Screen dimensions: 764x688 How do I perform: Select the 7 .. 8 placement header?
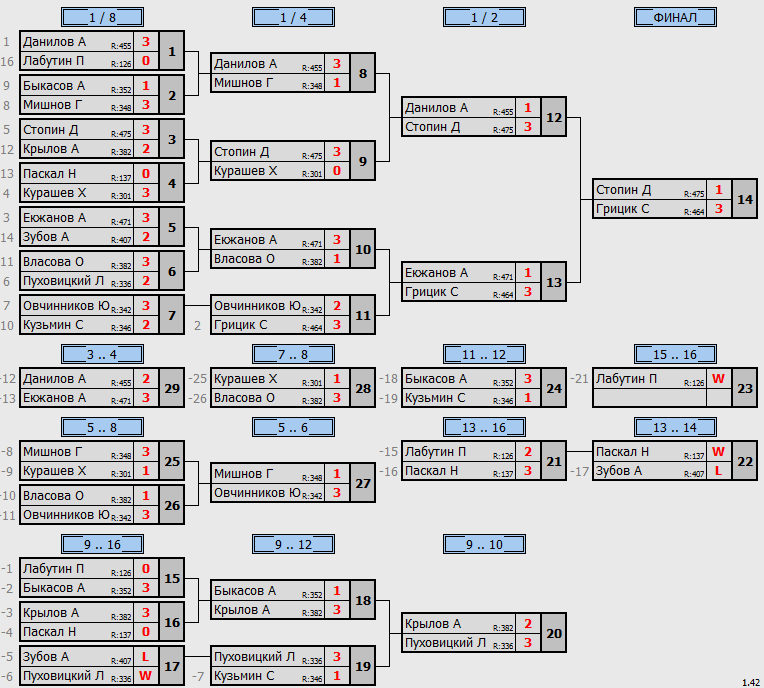pos(293,354)
